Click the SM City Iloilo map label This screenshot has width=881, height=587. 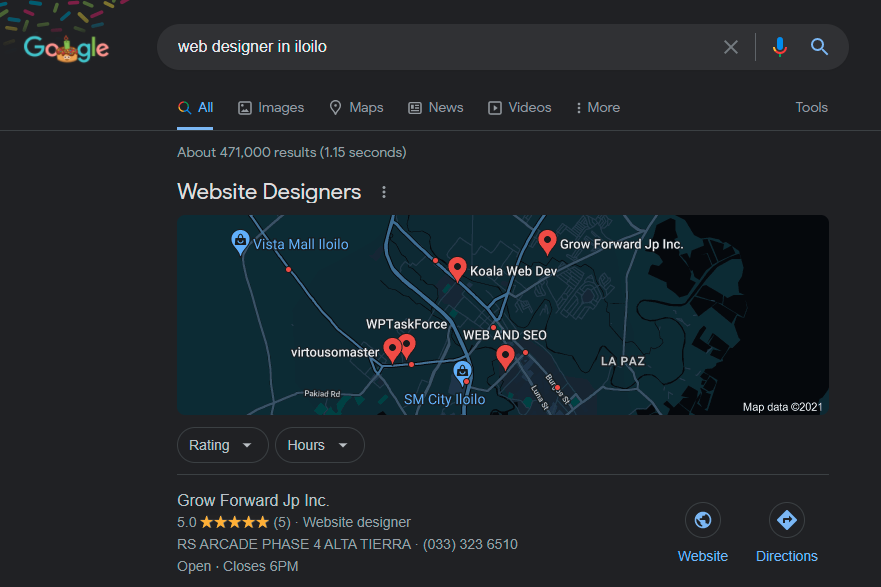[444, 399]
